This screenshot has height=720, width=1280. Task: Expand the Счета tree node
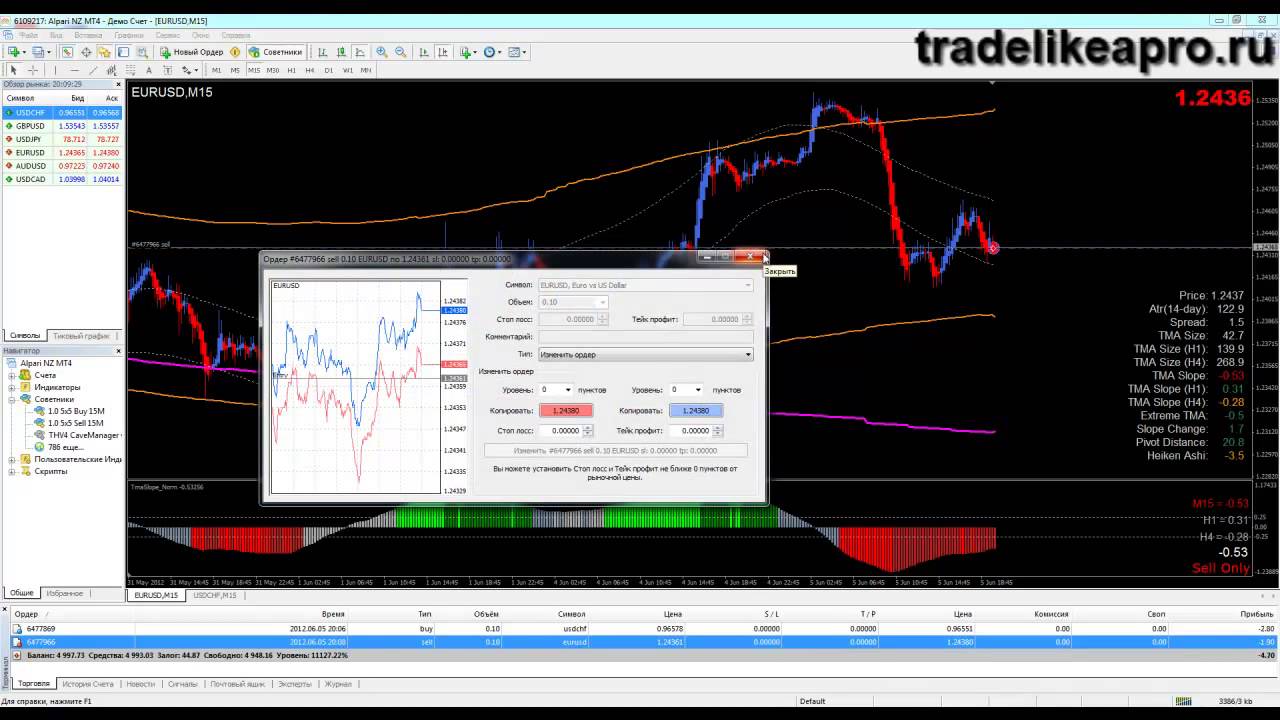click(12, 375)
